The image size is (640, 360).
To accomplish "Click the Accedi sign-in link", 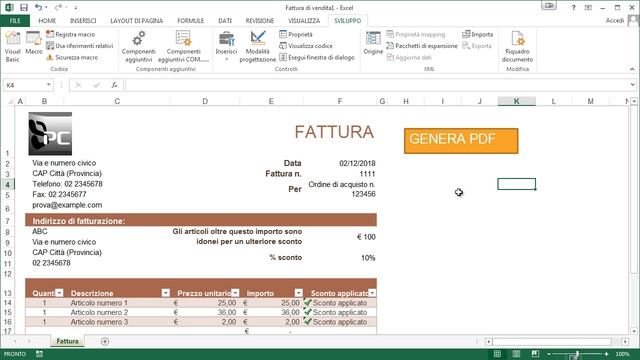I will (615, 20).
